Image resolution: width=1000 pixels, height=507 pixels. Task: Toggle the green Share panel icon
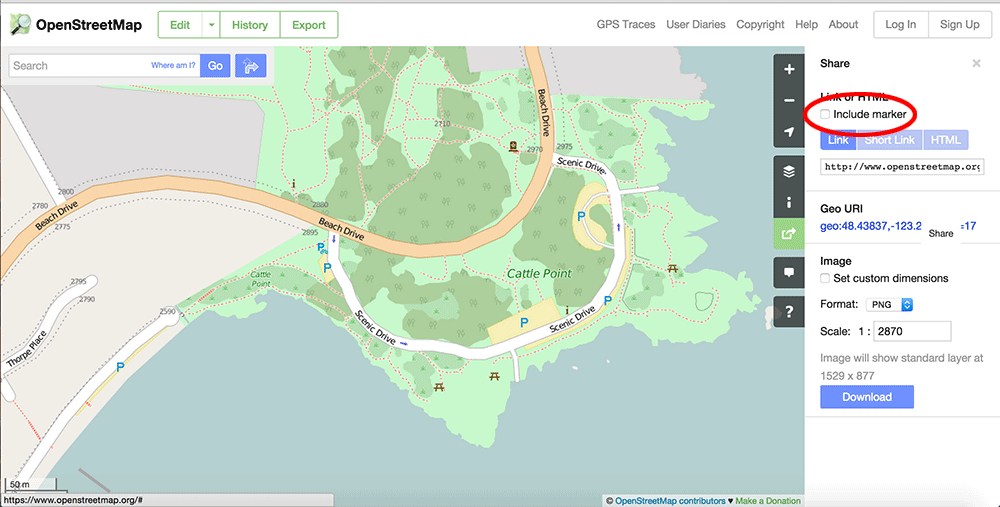[x=789, y=233]
